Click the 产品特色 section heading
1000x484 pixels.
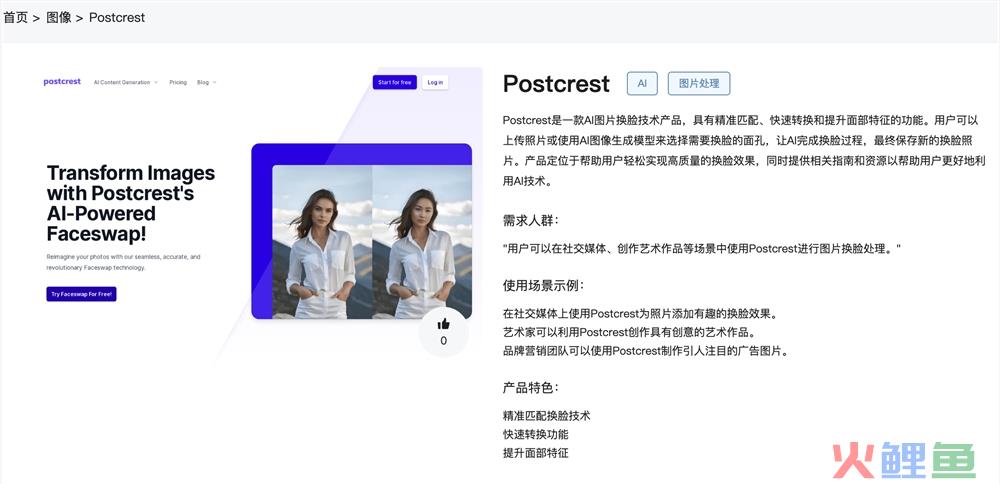pos(531,388)
